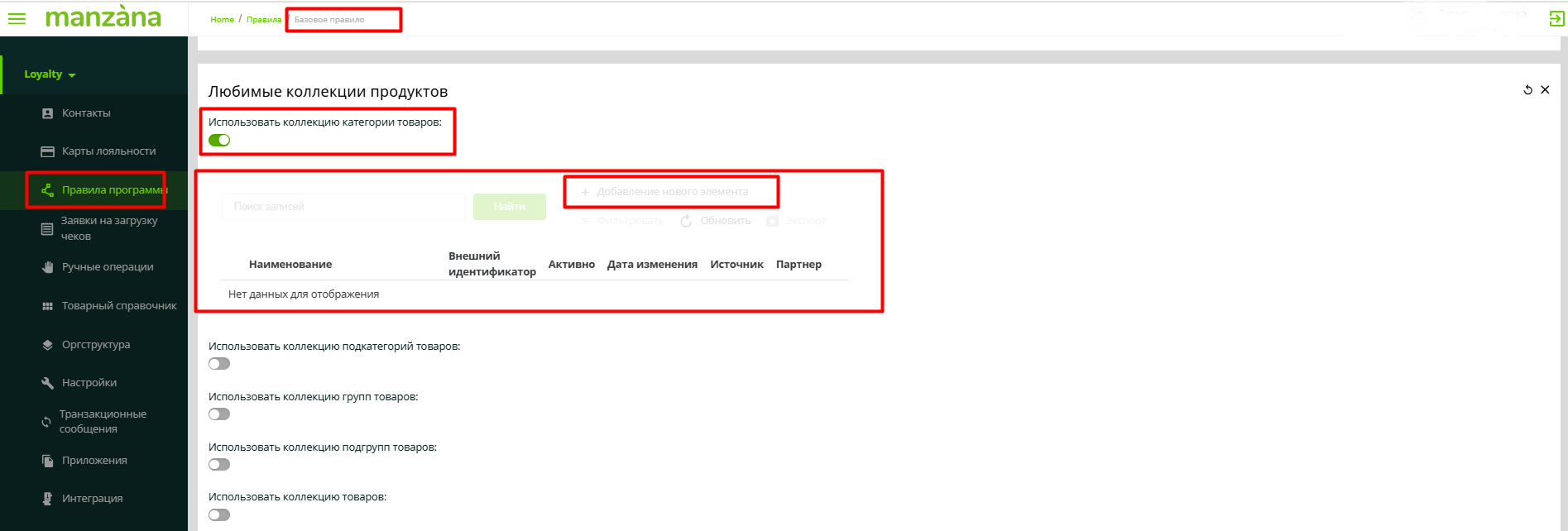1568x531 pixels.
Task: Click the reset arrow icon in panel header
Action: click(1527, 90)
